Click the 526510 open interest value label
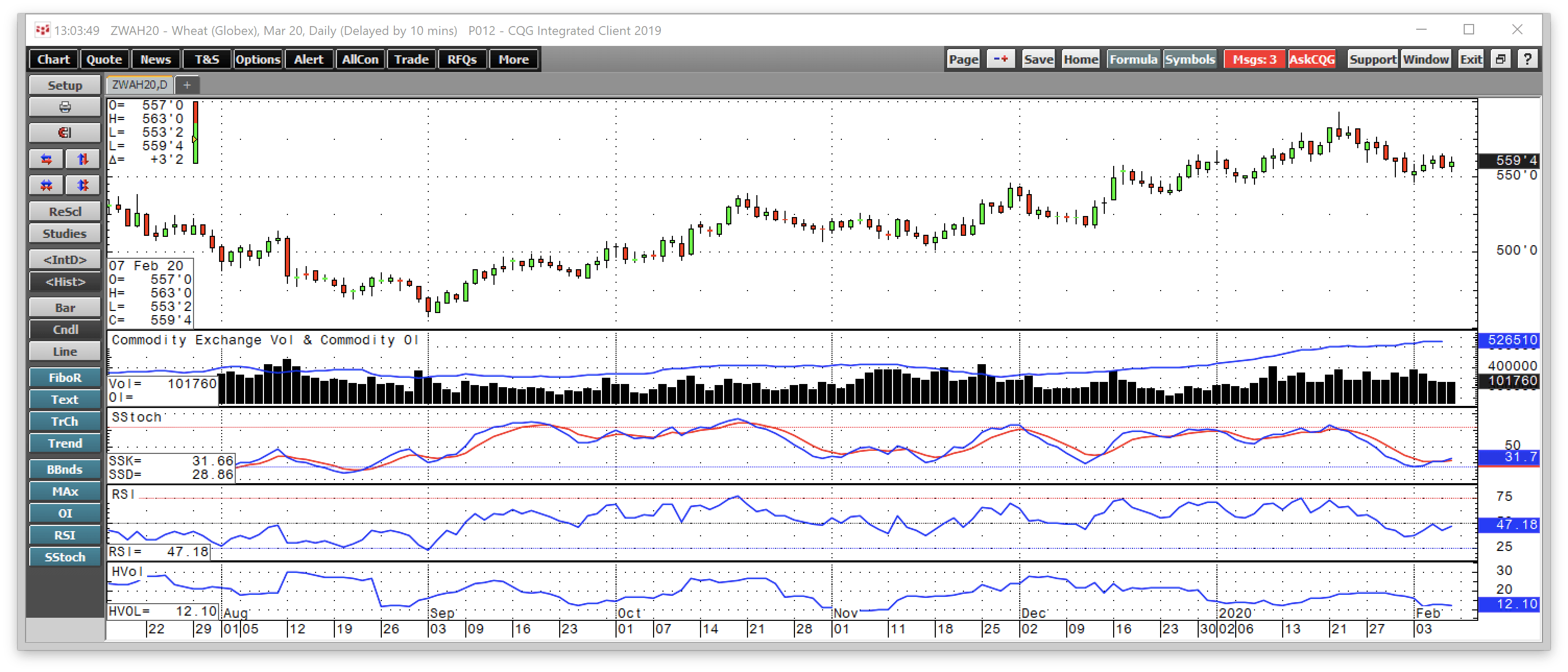This screenshot has width=1568, height=672. pos(1509,340)
